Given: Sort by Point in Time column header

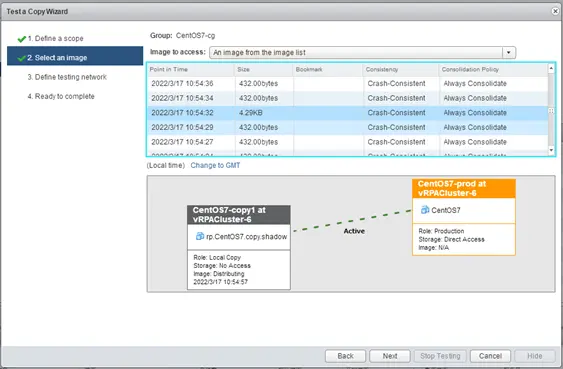Looking at the screenshot, I should [x=191, y=69].
